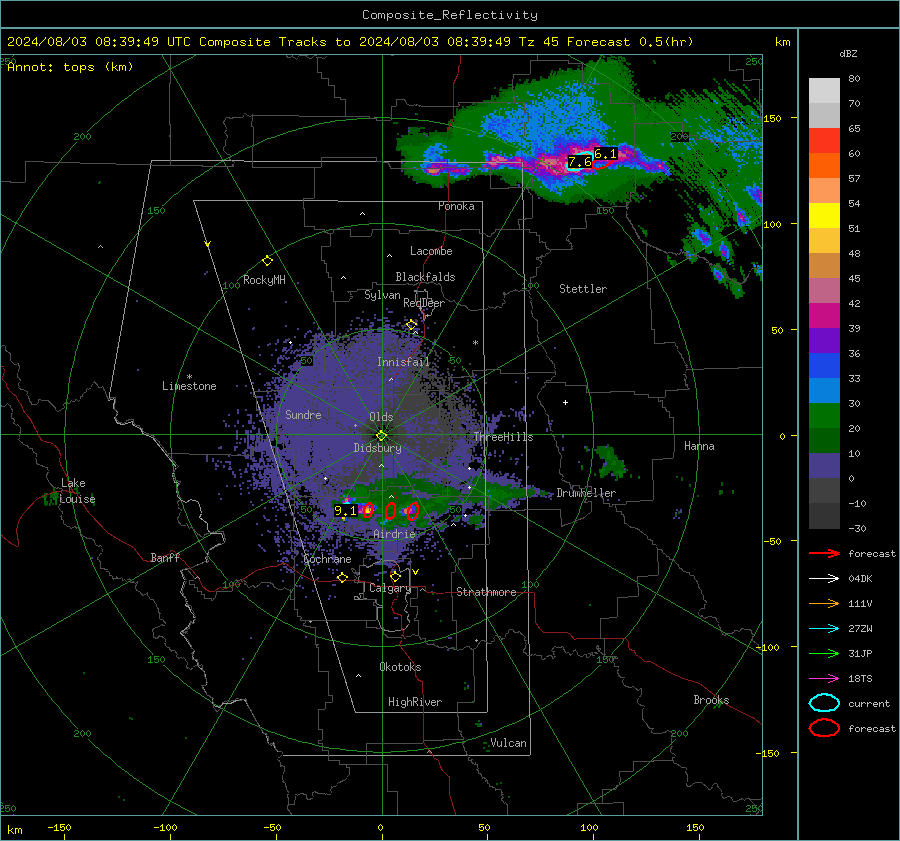Click the Airdrie city label
Screen dimensions: 900x841
(394, 534)
